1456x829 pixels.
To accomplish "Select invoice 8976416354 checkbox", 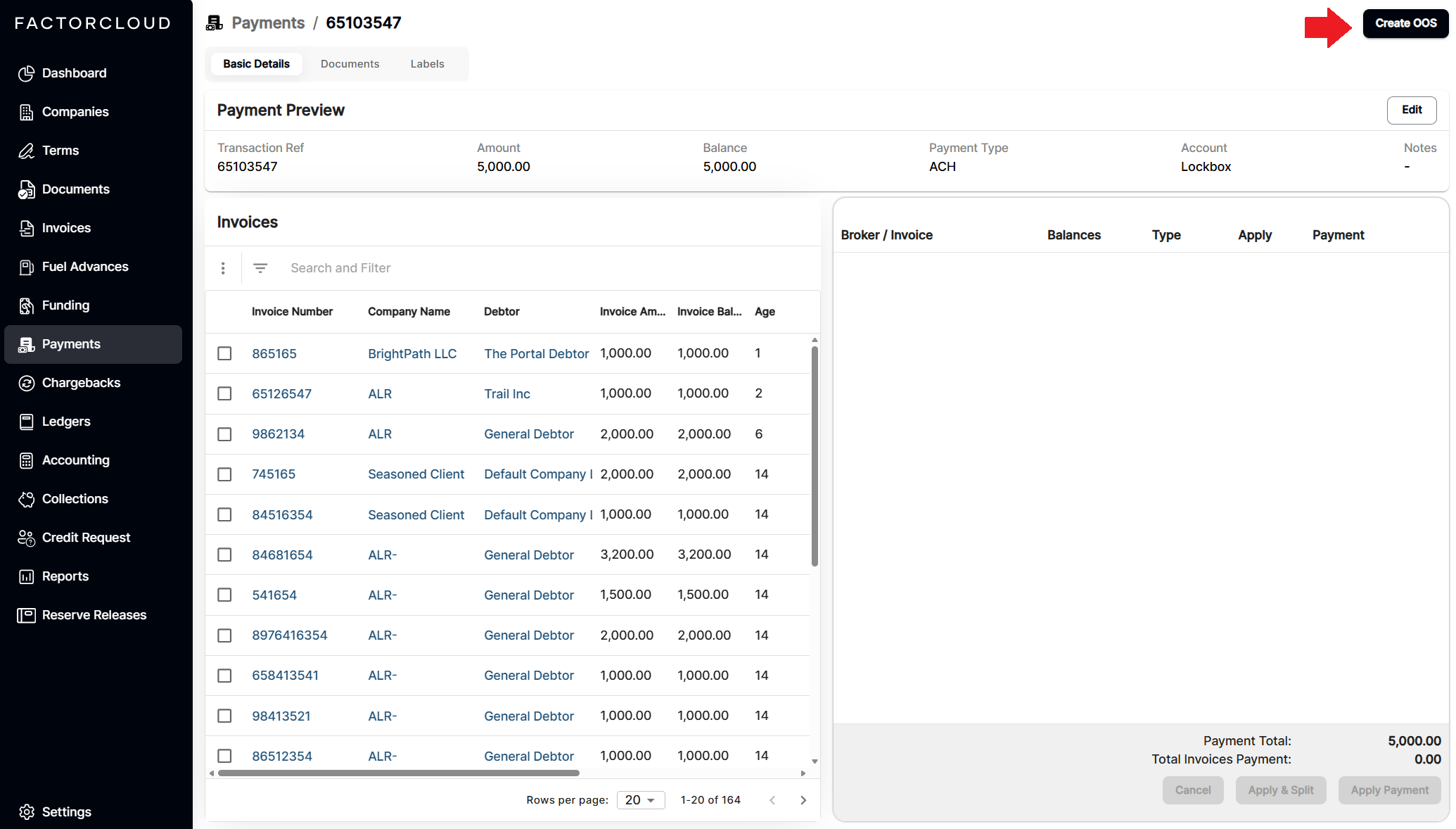I will (224, 635).
